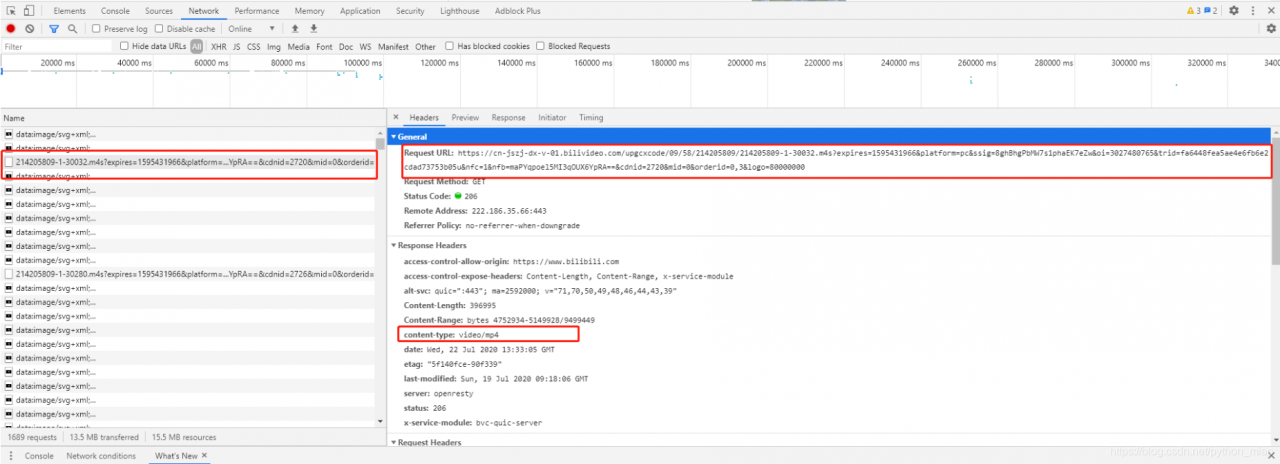Show the Preview tab of request

click(465, 117)
